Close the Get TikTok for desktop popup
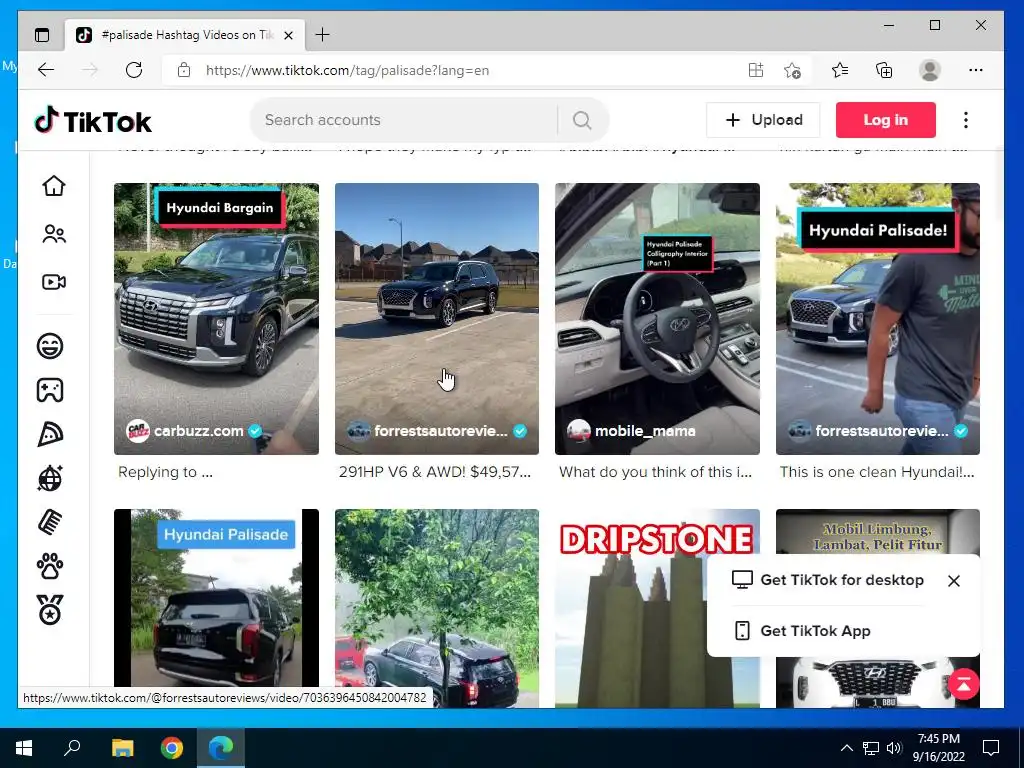The height and width of the screenshot is (768, 1024). pos(953,581)
